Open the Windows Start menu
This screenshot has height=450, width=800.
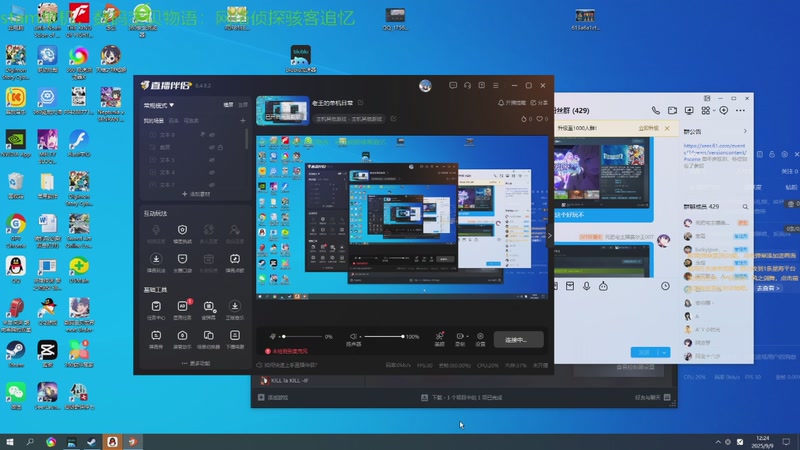pos(10,442)
